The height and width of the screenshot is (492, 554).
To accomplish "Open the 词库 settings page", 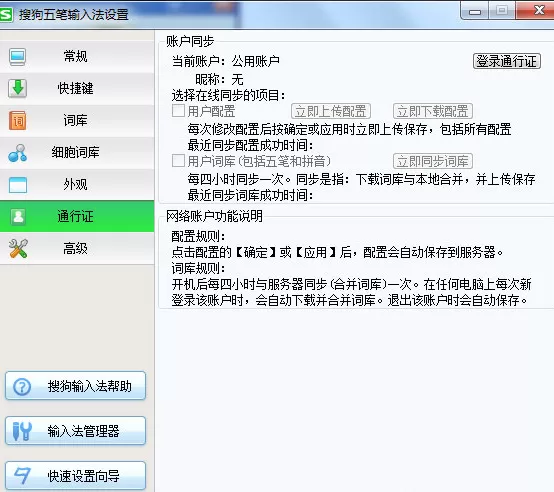I will pos(77,120).
